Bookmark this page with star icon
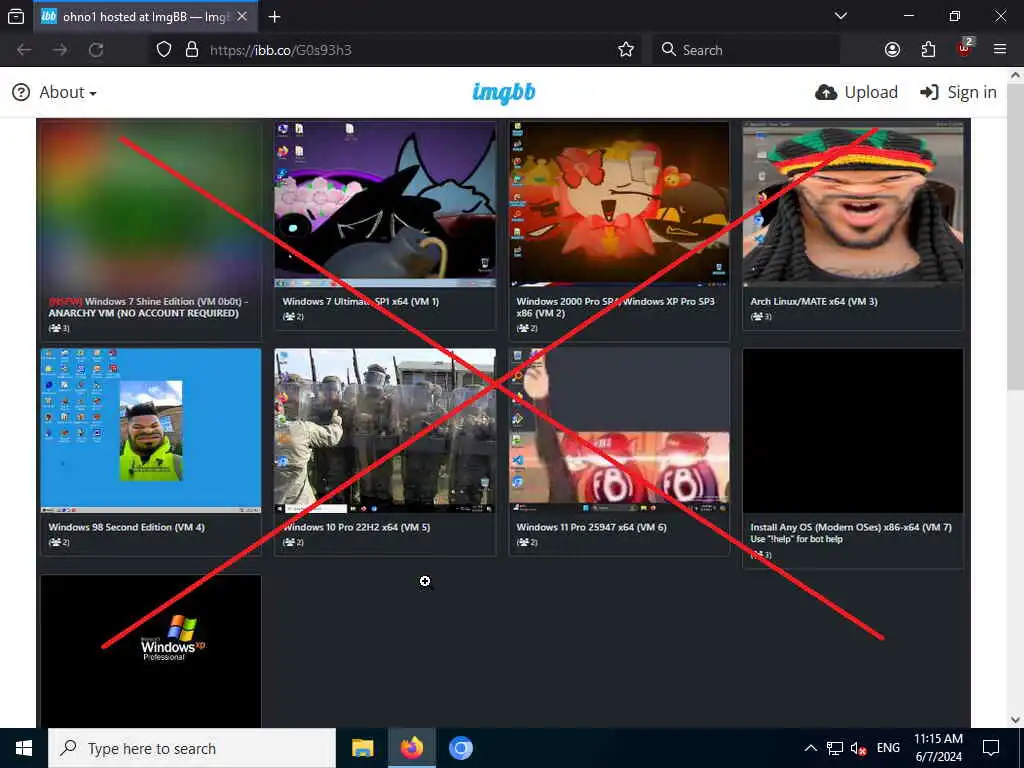 (x=626, y=50)
